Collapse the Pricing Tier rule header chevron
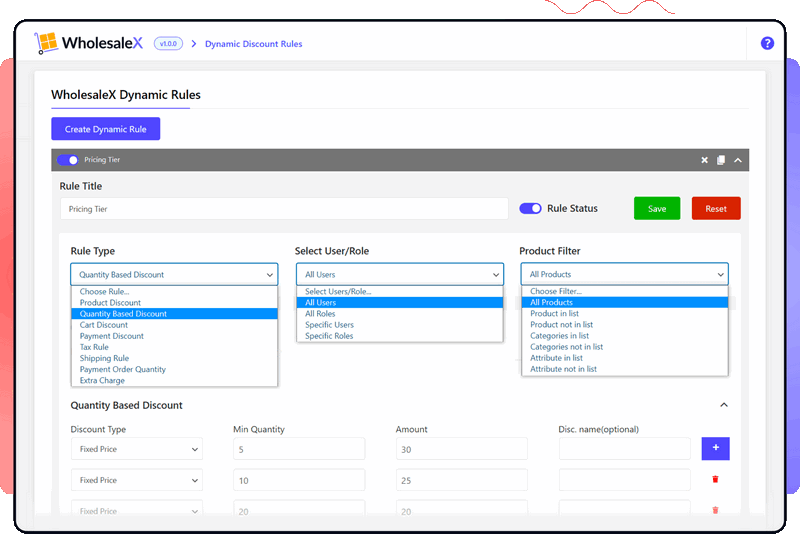Viewport: 800px width, 534px height. tap(738, 160)
